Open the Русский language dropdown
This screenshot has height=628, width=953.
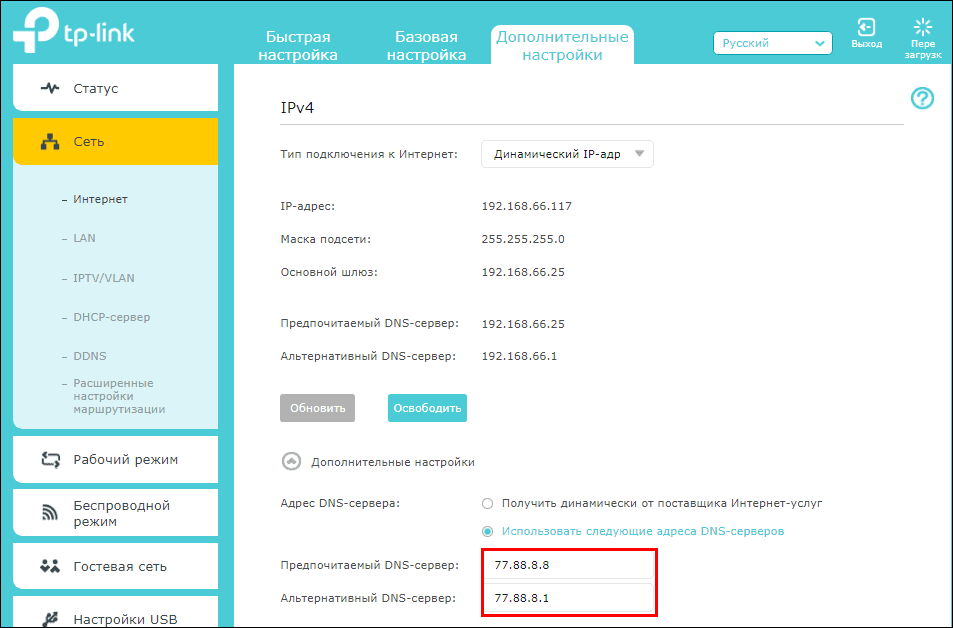pyautogui.click(x=772, y=44)
